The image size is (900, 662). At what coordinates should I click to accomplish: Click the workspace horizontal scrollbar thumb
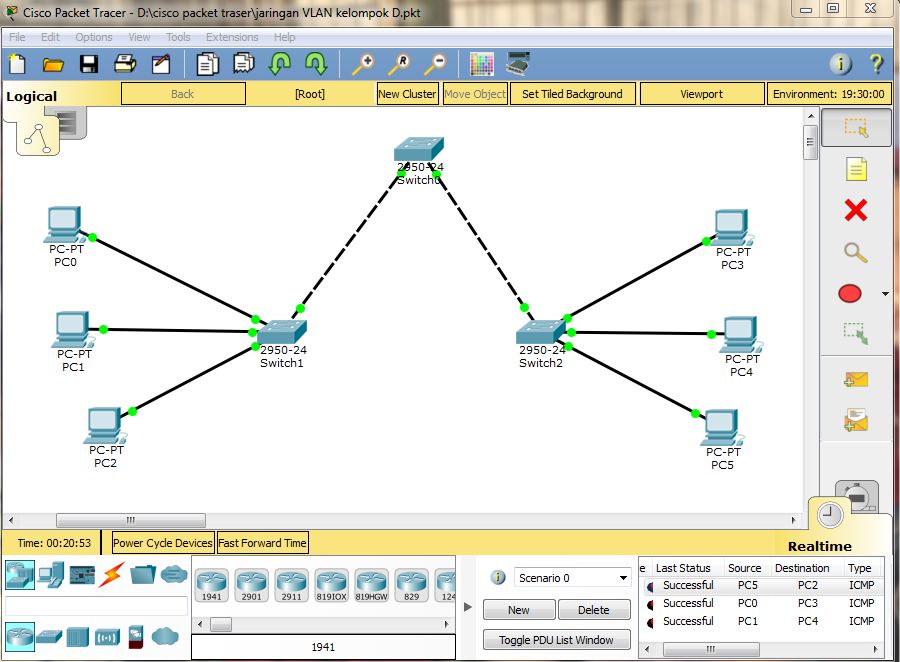131,520
